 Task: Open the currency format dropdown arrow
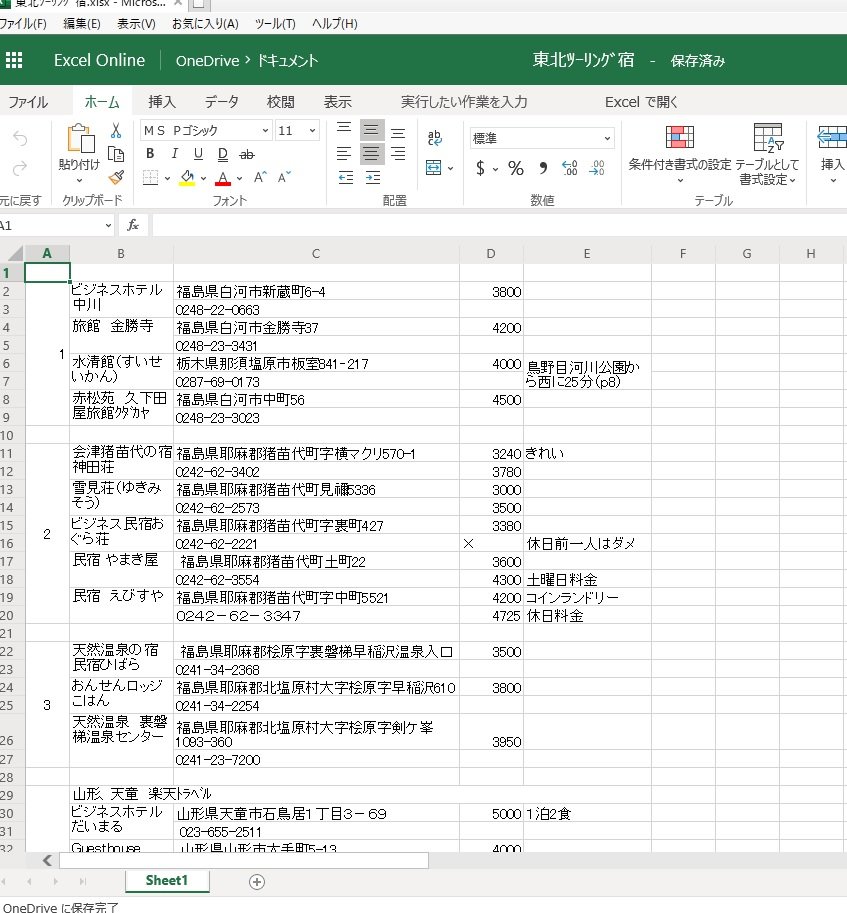495,169
